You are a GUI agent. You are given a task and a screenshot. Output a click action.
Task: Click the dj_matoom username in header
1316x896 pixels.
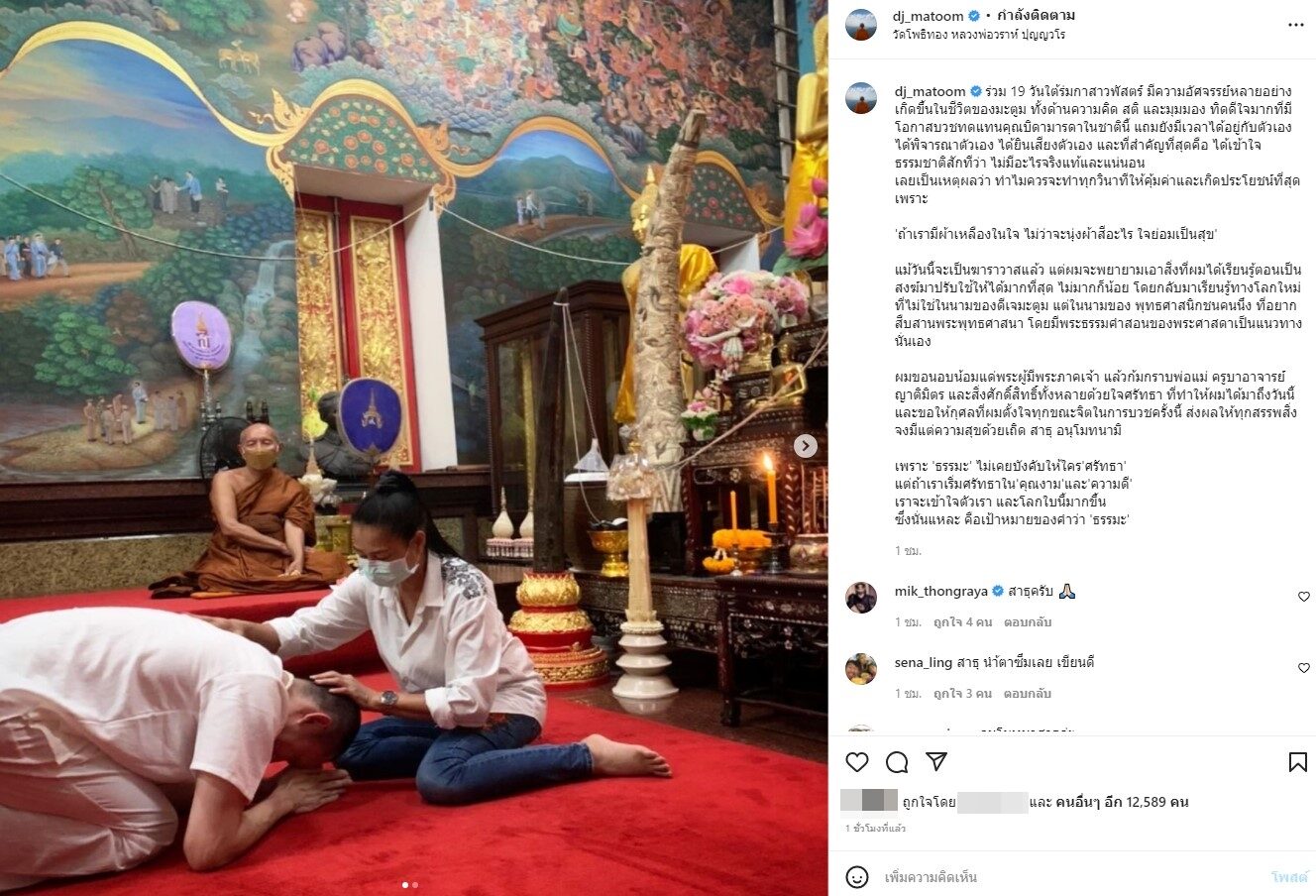click(x=930, y=16)
